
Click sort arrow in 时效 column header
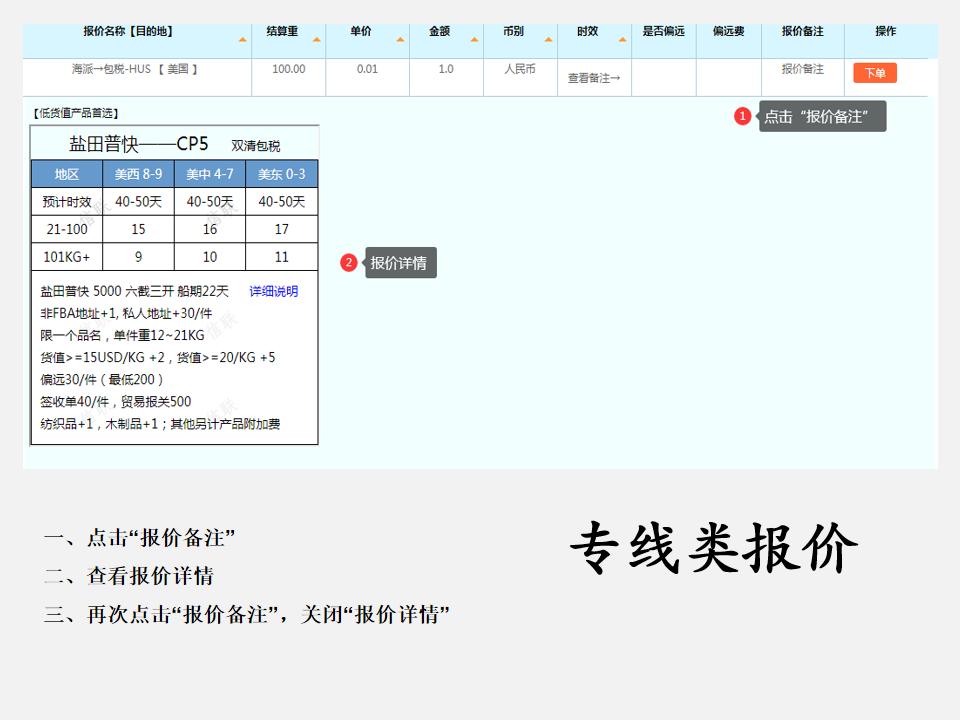click(622, 40)
